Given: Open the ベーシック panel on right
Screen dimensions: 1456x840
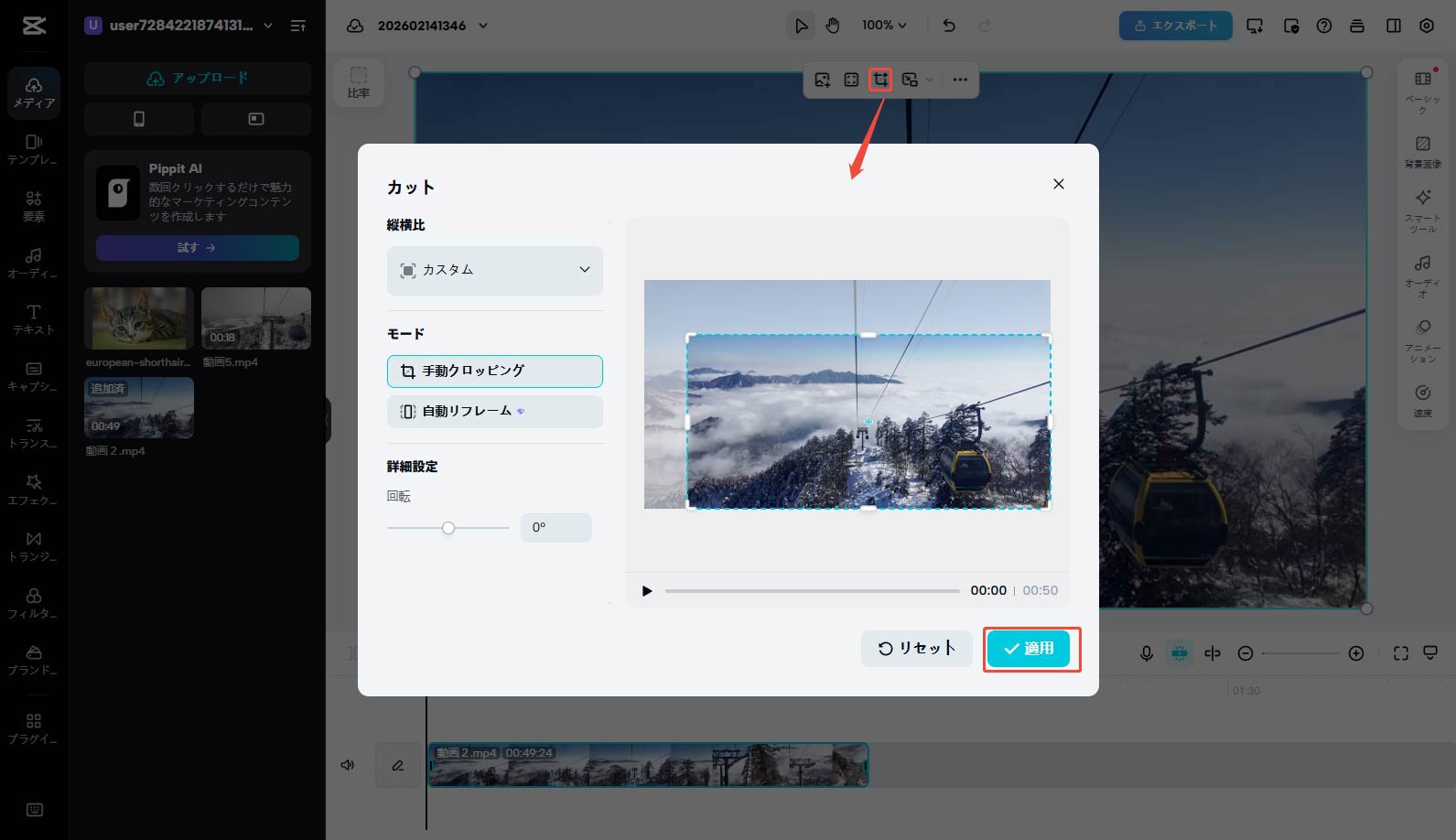Looking at the screenshot, I should tap(1423, 92).
